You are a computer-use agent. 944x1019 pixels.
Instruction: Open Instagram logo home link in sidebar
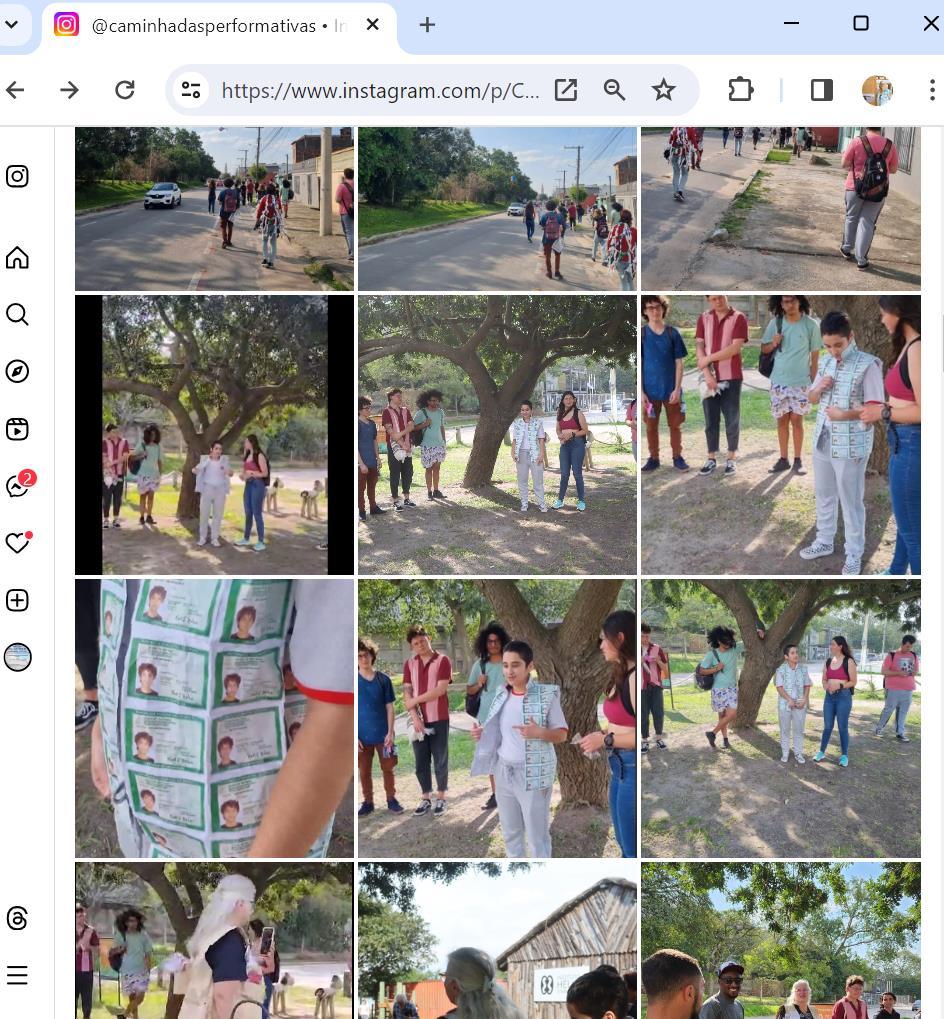18,176
